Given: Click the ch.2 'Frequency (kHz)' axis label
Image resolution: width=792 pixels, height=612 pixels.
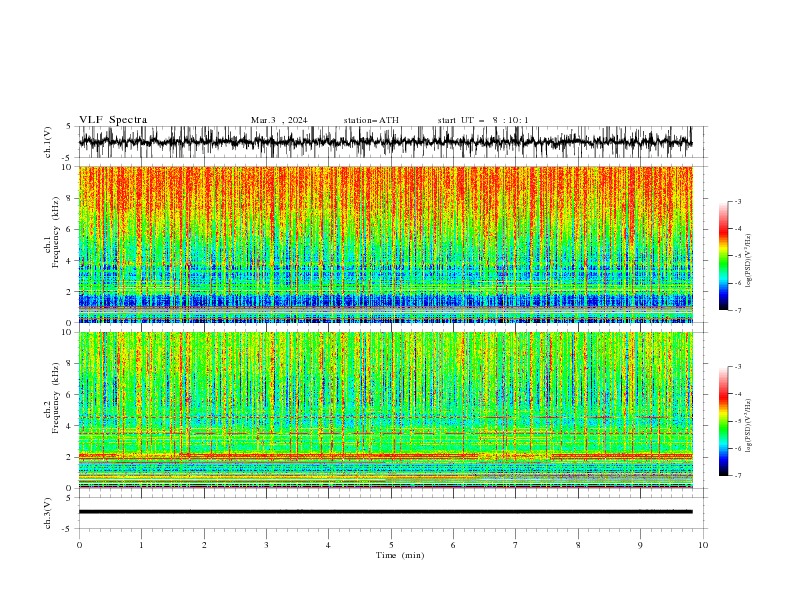Looking at the screenshot, I should point(55,398).
